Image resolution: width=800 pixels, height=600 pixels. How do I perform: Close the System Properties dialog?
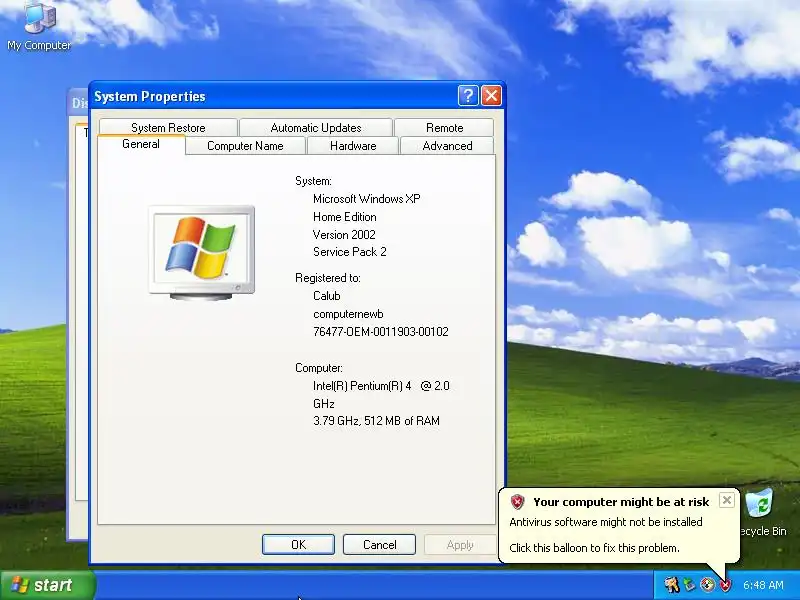(491, 95)
